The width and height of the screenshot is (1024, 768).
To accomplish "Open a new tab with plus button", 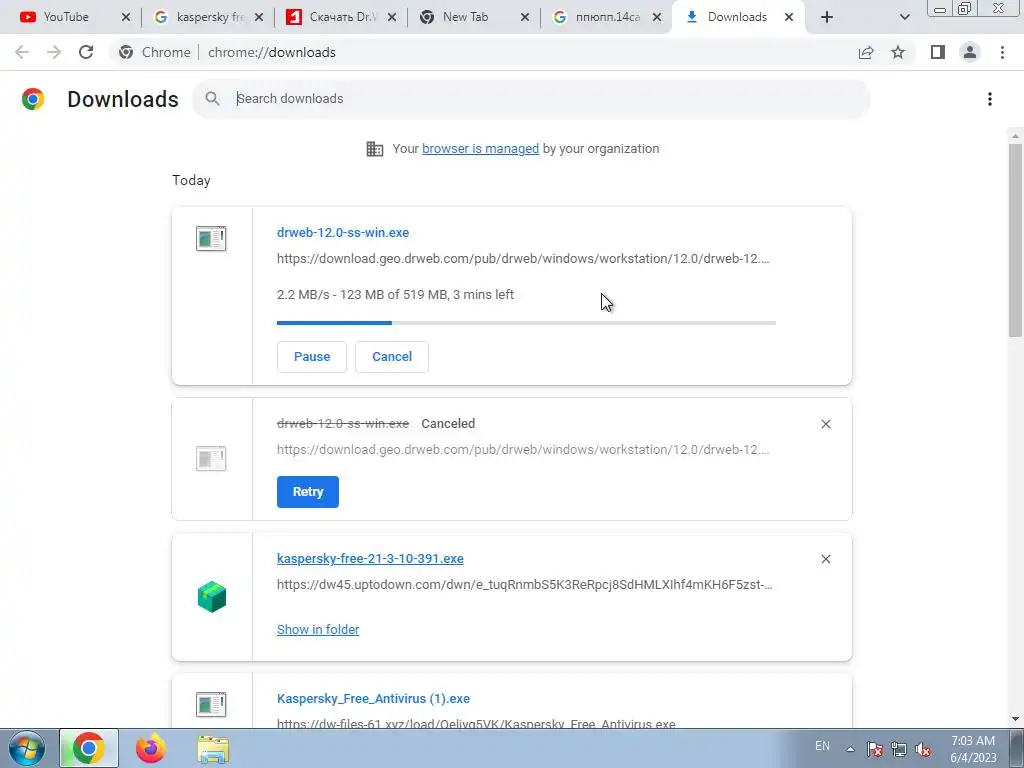I will tap(827, 17).
